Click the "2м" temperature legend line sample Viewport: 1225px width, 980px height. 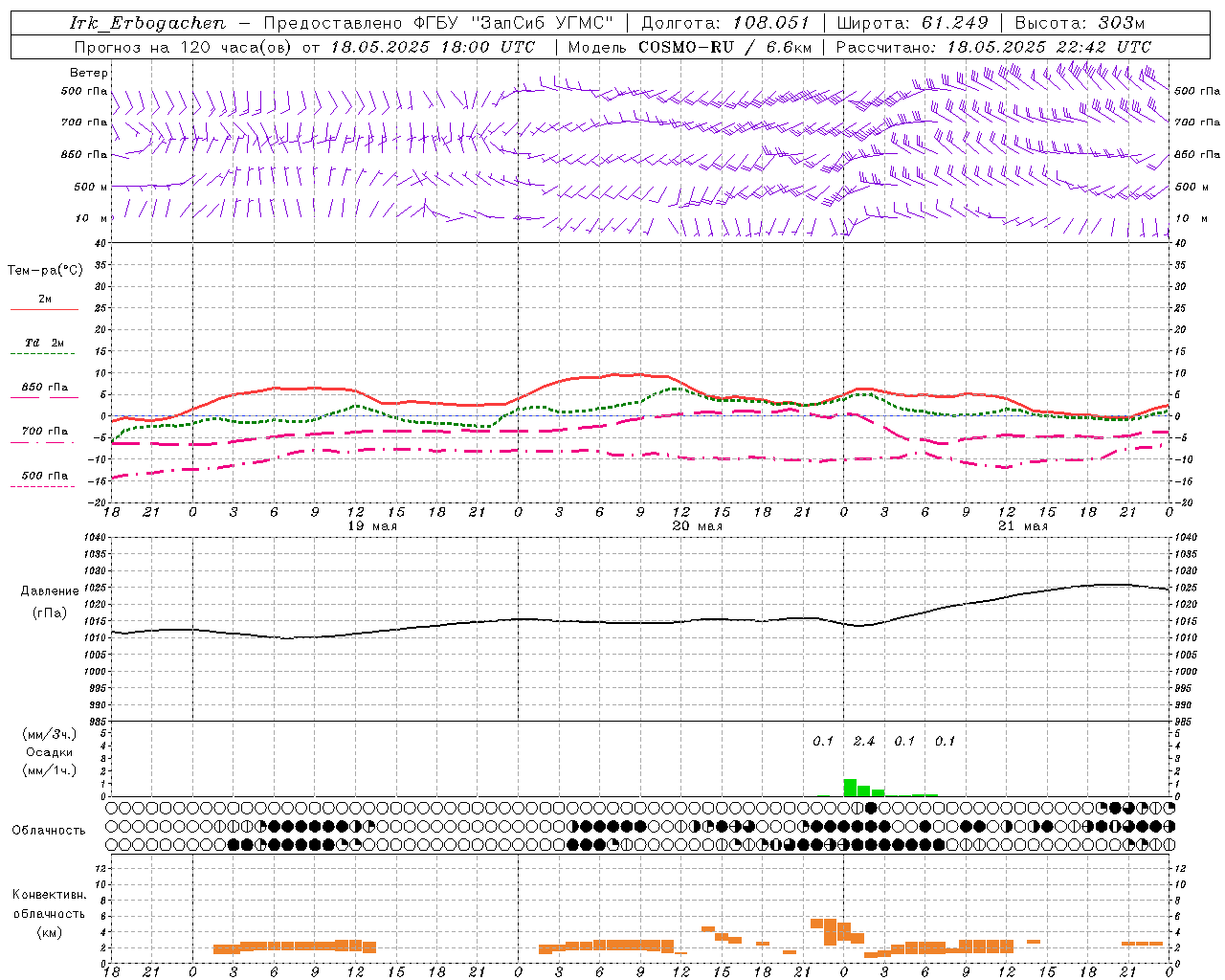coord(44,309)
